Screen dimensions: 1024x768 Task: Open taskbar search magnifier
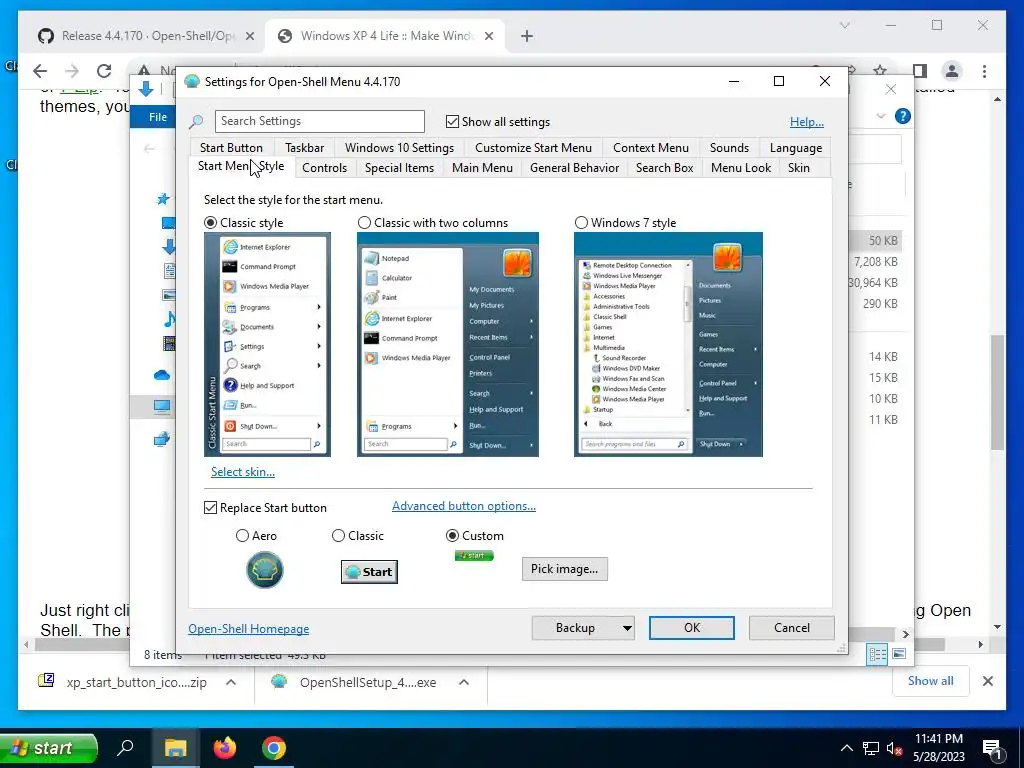point(125,748)
